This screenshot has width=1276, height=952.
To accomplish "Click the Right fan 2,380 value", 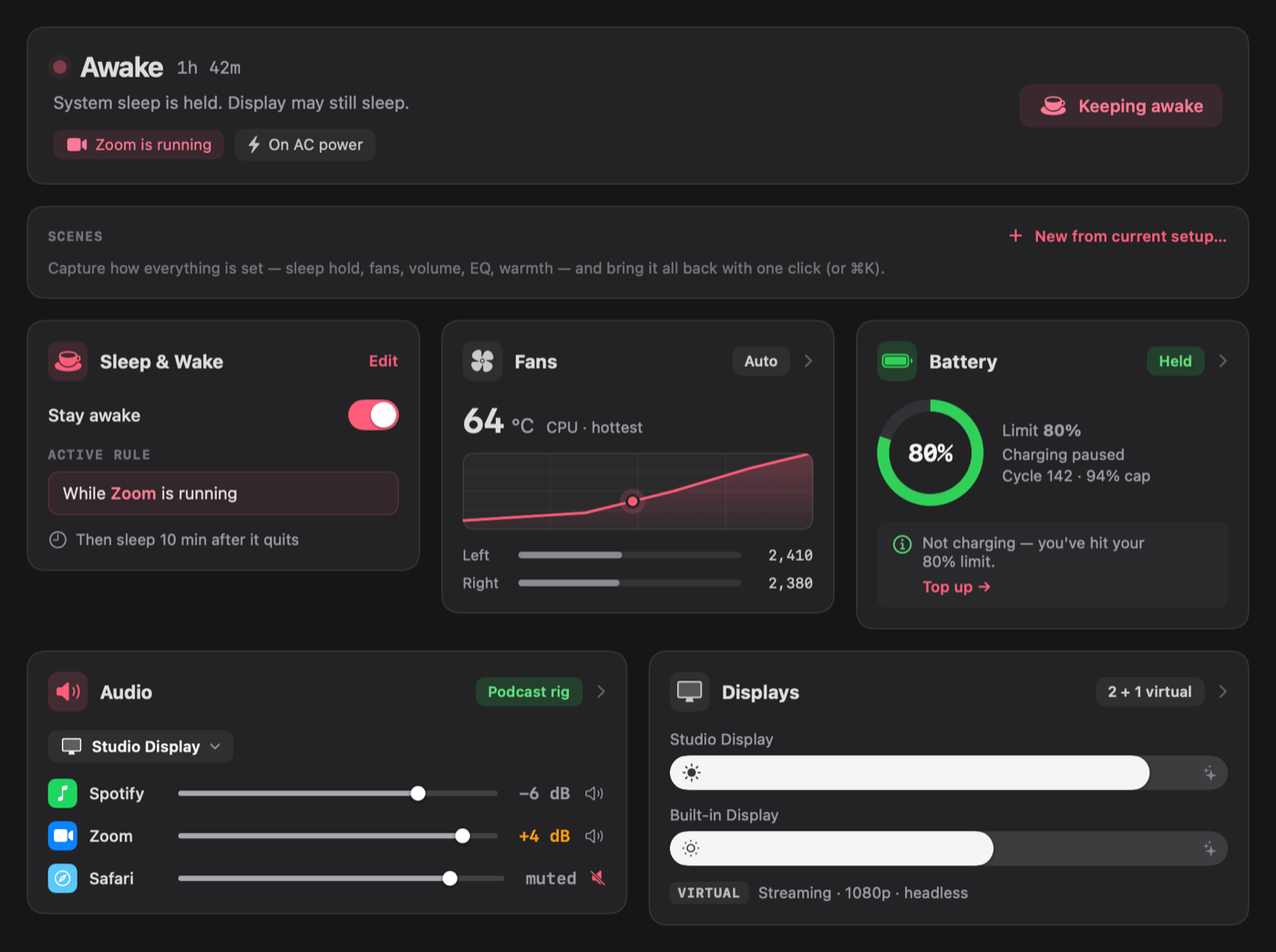I will tap(790, 583).
